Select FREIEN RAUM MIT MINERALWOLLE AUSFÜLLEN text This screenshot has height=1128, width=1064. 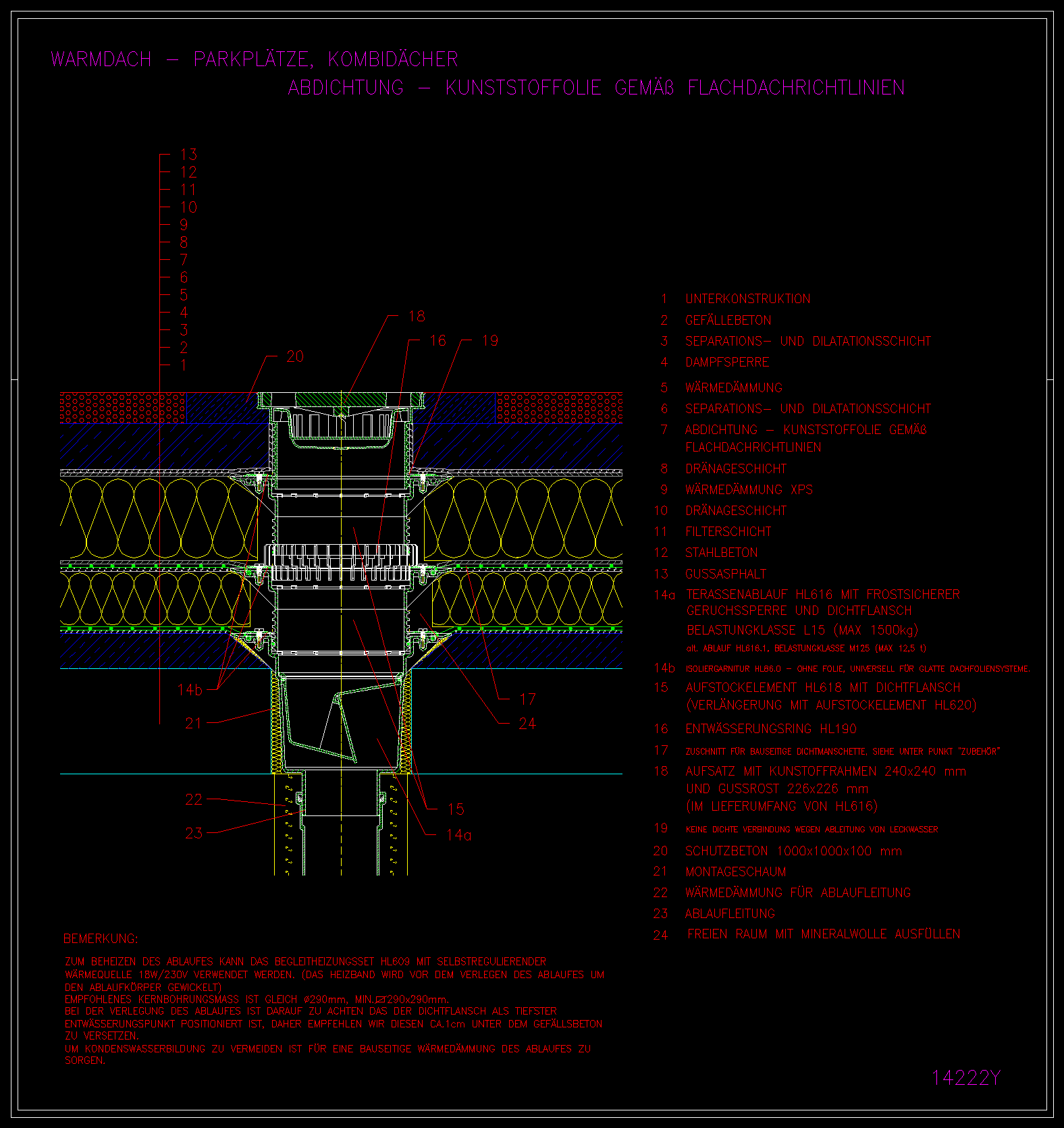823,934
